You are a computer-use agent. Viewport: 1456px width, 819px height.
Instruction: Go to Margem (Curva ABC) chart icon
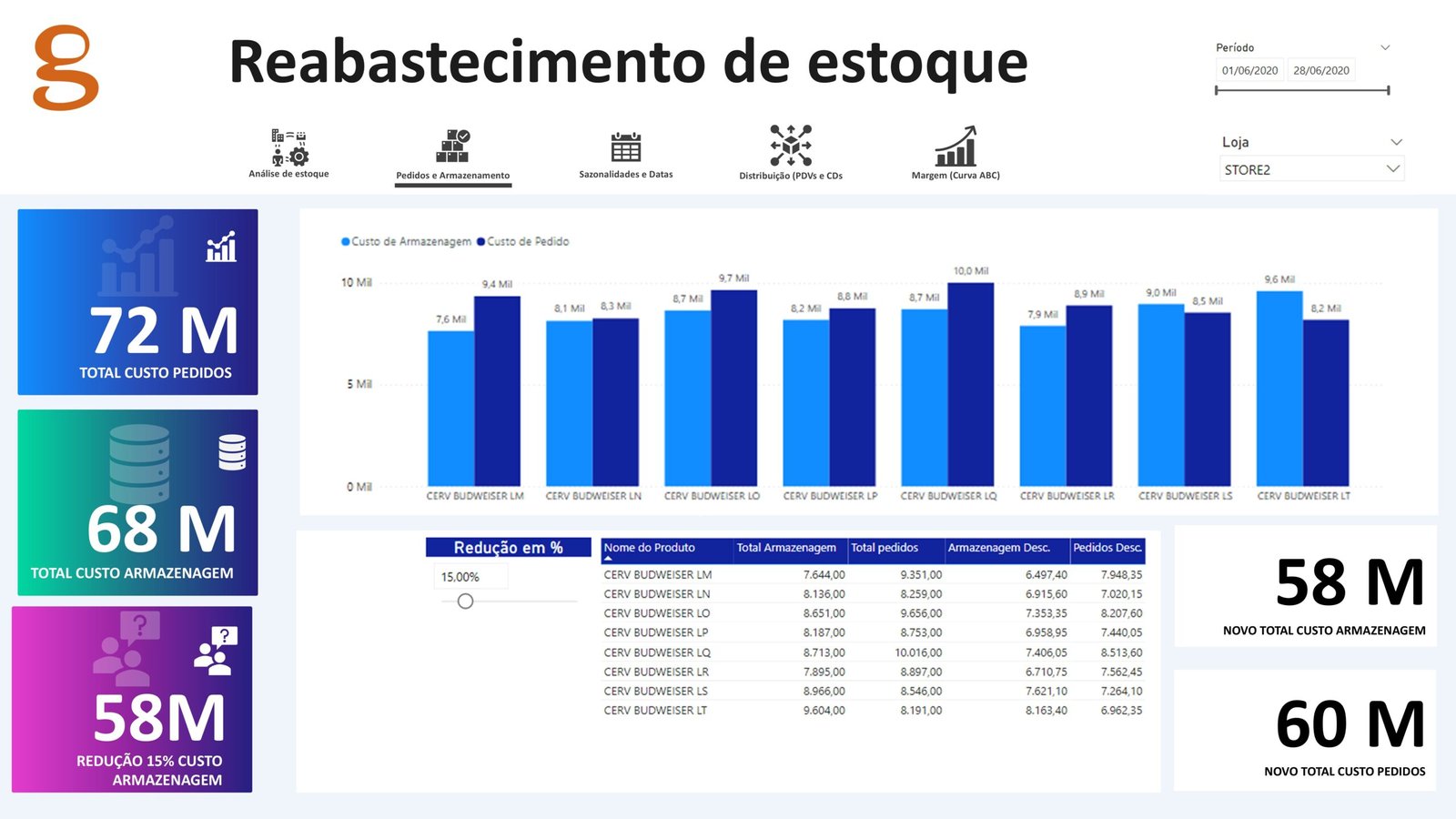955,147
